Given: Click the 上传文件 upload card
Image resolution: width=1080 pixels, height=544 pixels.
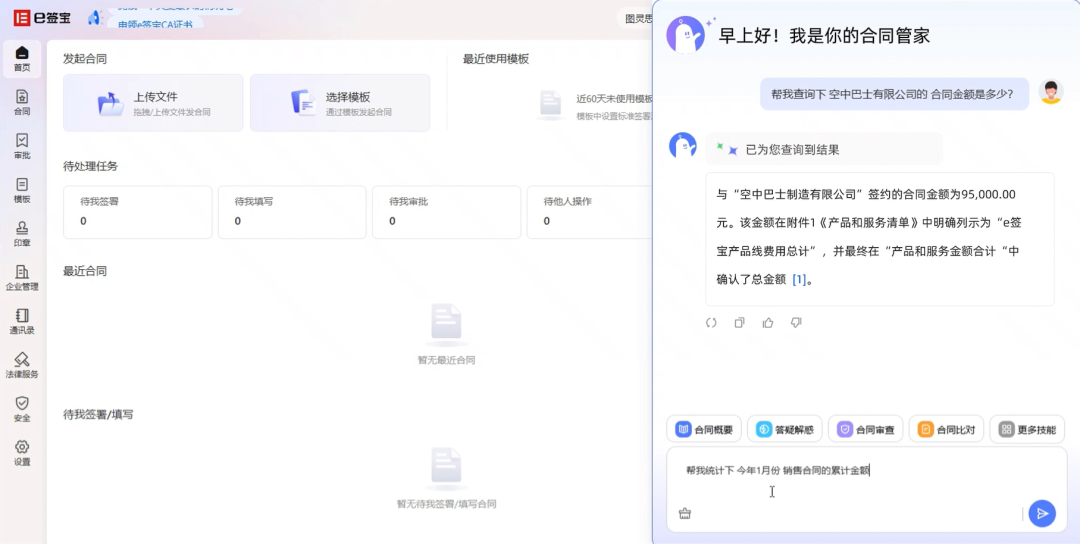Looking at the screenshot, I should [x=153, y=103].
